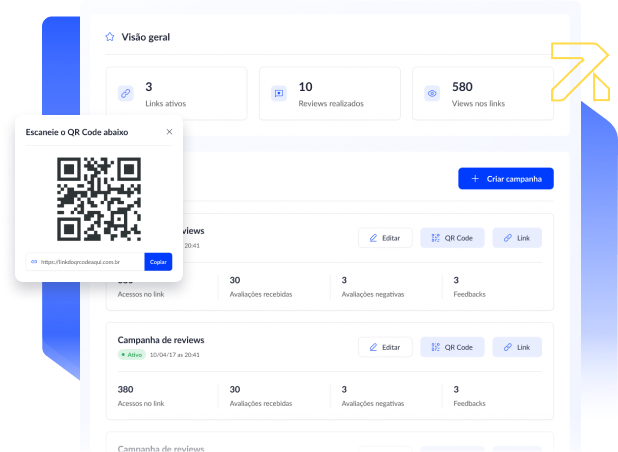Click the pencil icon in the Ativo campaign's Editar button
Viewport: 618px width, 452px height.
[373, 347]
